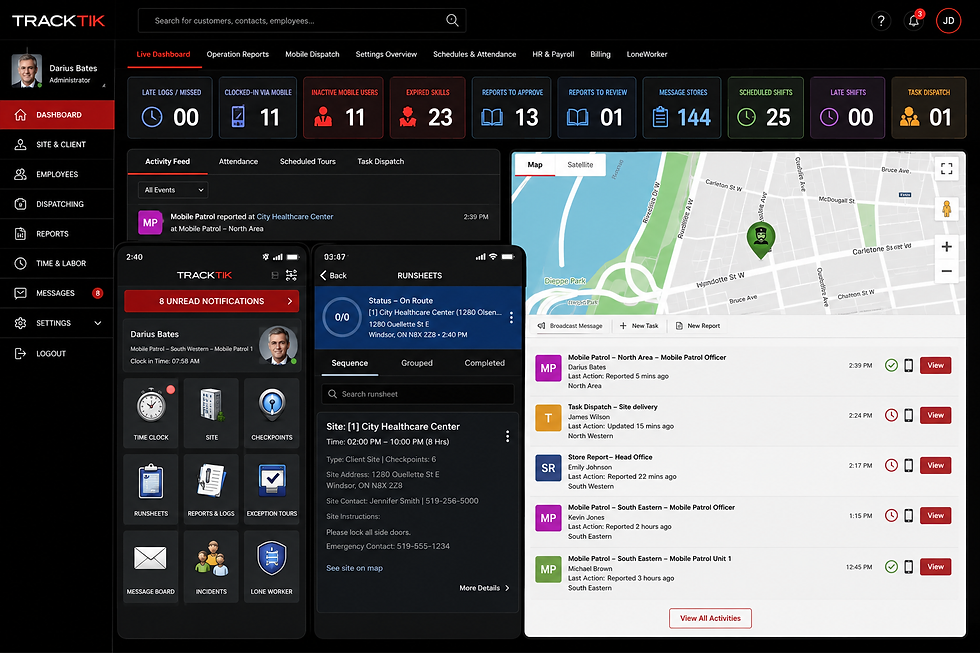Open the See site on map link
The image size is (980, 653).
354,568
